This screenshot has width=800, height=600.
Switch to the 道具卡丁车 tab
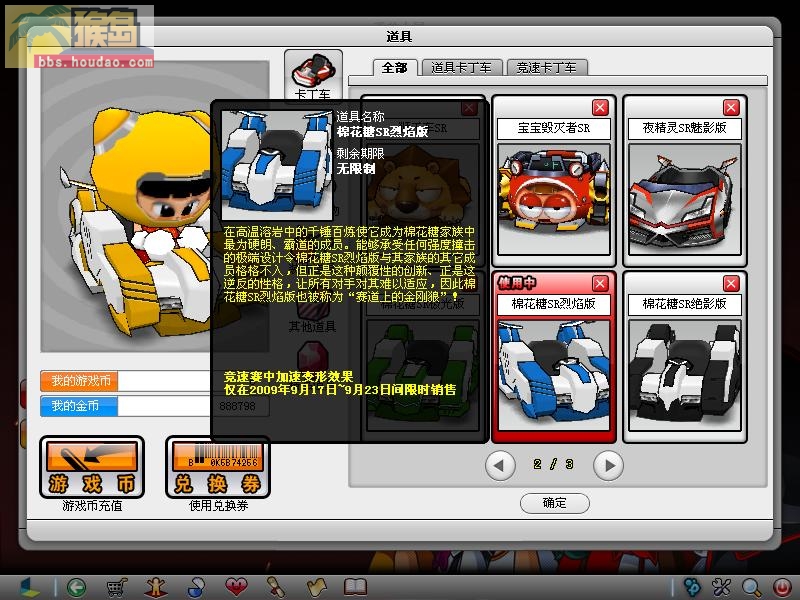click(461, 68)
